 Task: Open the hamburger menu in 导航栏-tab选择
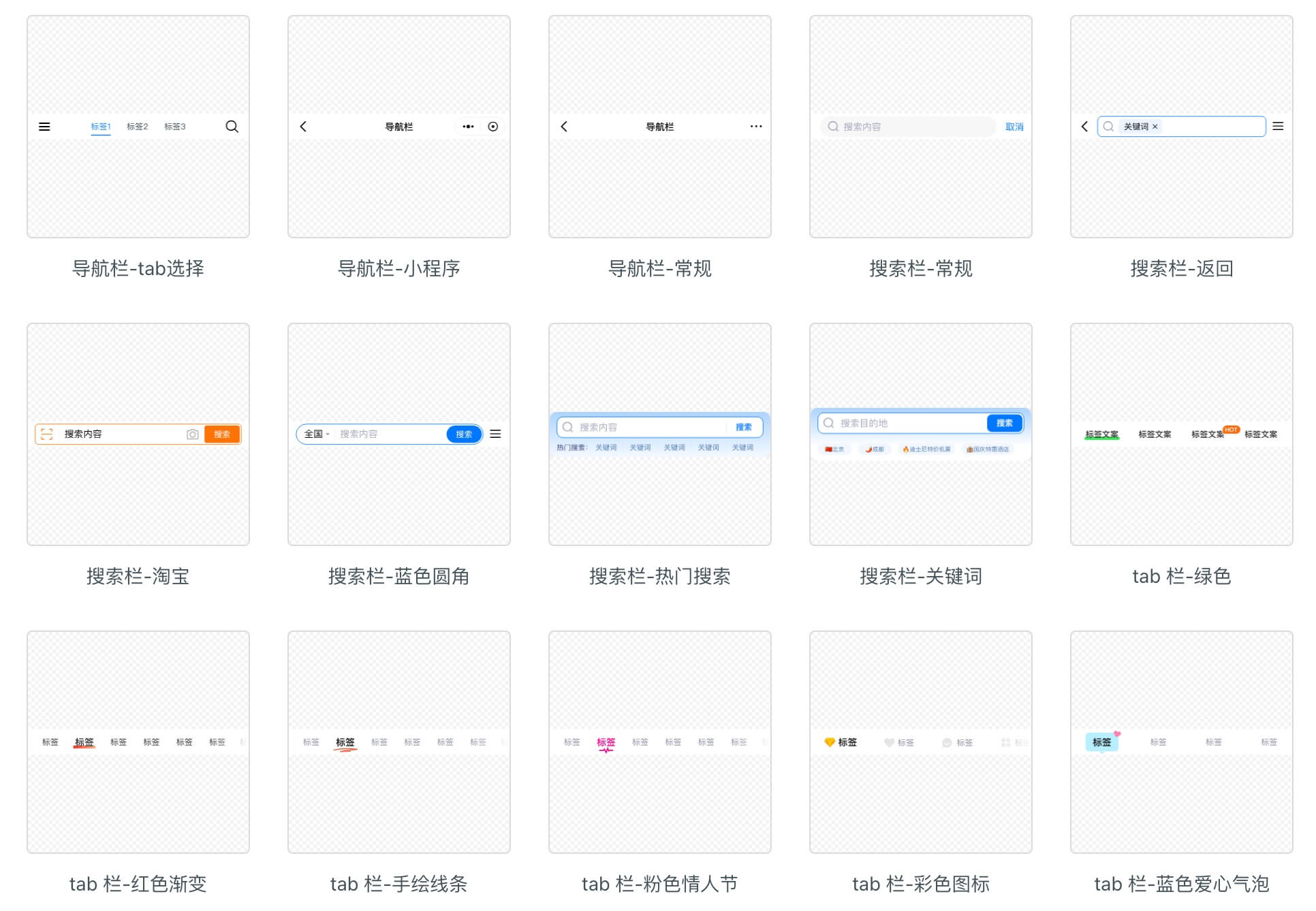(45, 127)
